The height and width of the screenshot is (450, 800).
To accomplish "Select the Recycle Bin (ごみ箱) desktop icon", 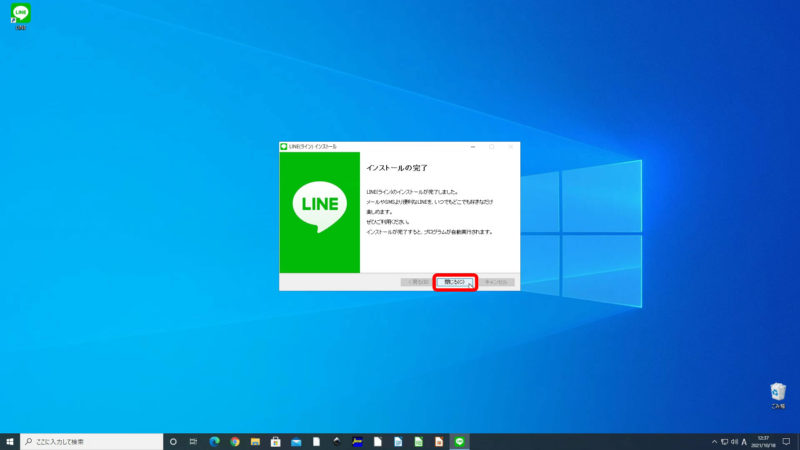I will click(x=778, y=395).
